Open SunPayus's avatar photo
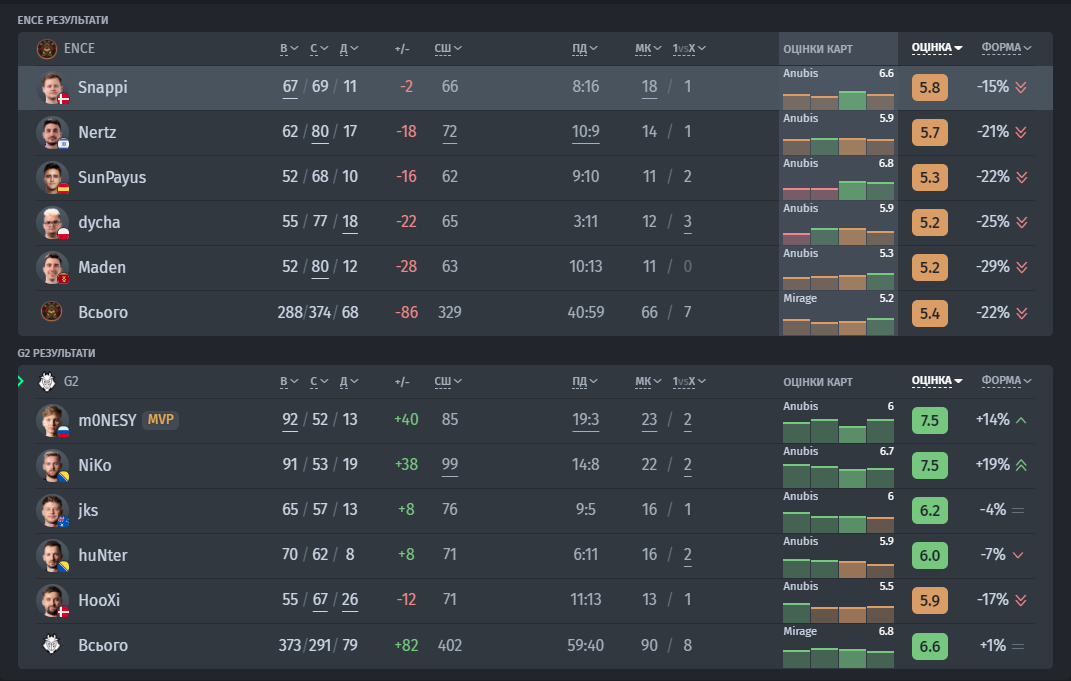This screenshot has height=681, width=1071. (x=53, y=178)
